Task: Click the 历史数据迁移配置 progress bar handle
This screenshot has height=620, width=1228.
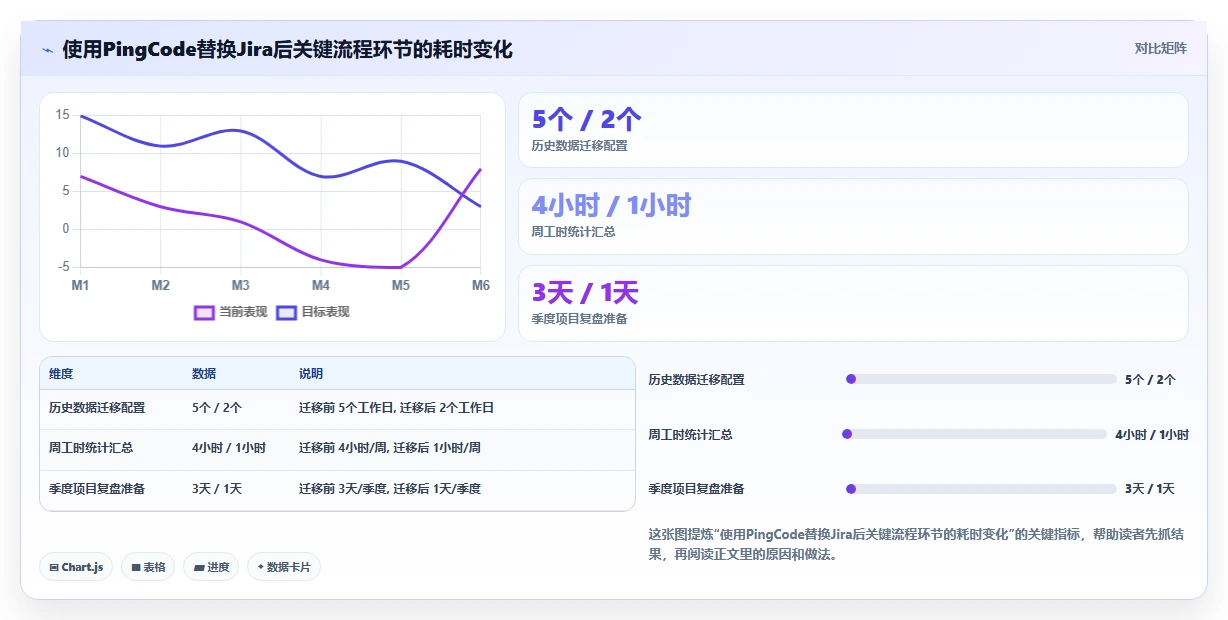Action: (851, 379)
